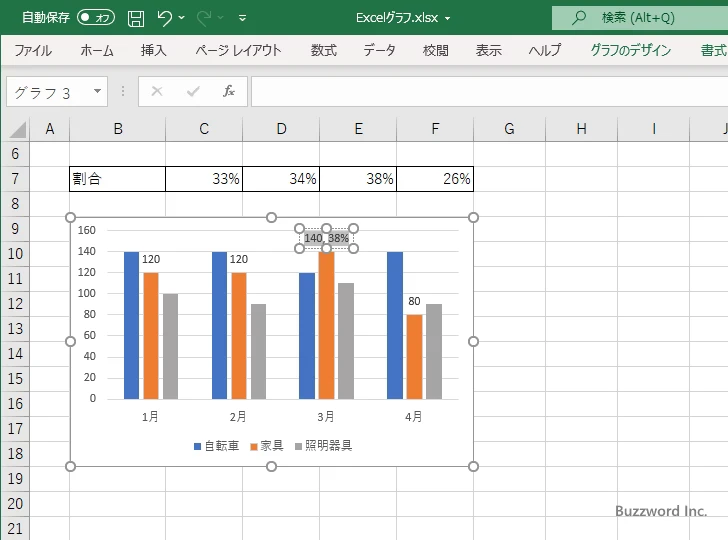Click the formula bar cancel X icon
728x540 pixels.
[x=157, y=91]
